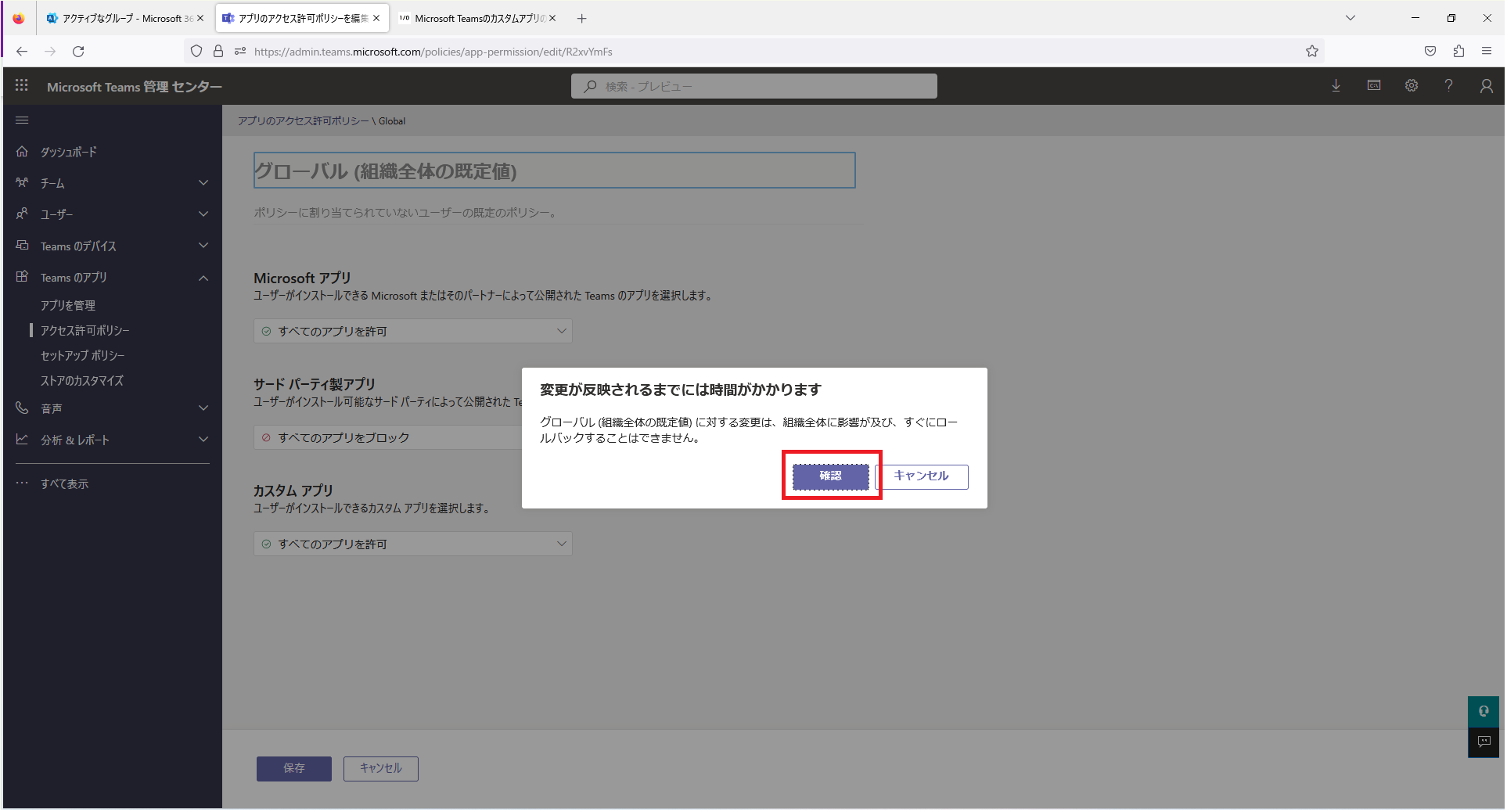Click the policy name field グローバル
The image size is (1507, 812).
(554, 171)
